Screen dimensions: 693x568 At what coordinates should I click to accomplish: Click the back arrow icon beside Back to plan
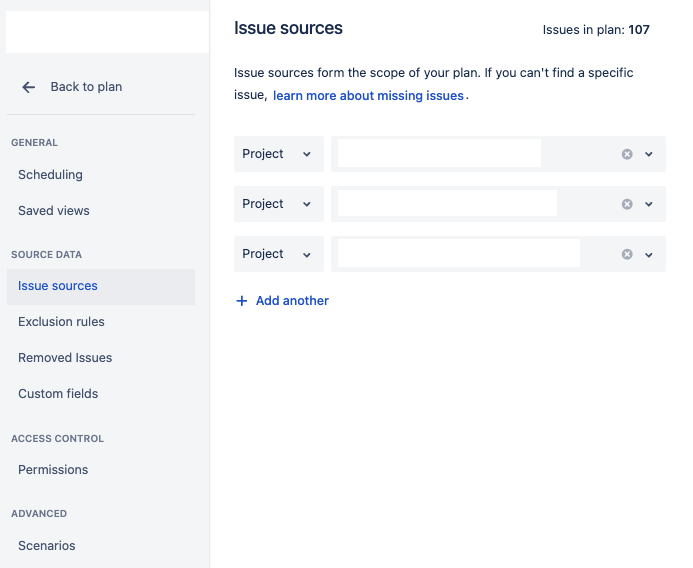tap(29, 87)
